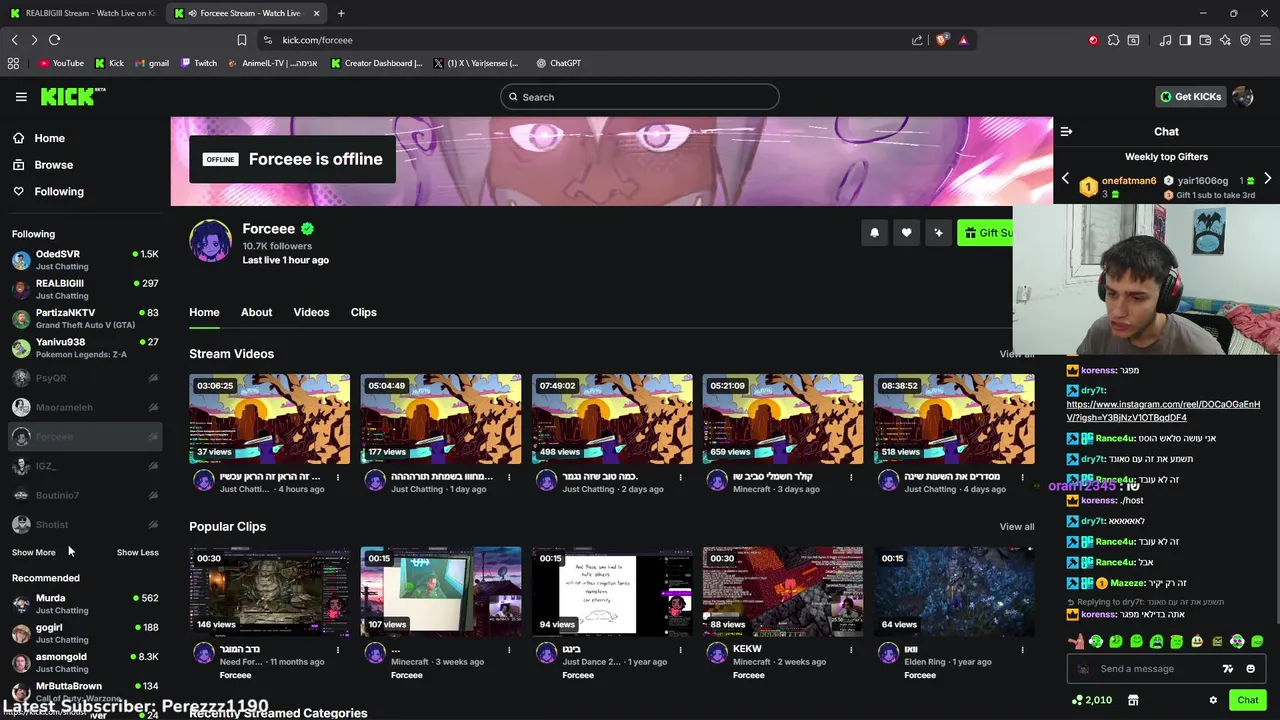Click the Get KICKs button
The image size is (1280, 720).
pyautogui.click(x=1190, y=97)
